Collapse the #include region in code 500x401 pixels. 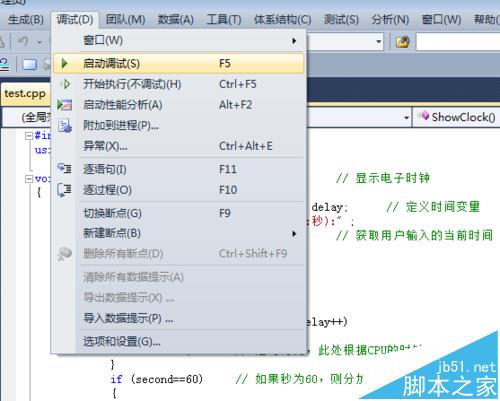[29, 135]
